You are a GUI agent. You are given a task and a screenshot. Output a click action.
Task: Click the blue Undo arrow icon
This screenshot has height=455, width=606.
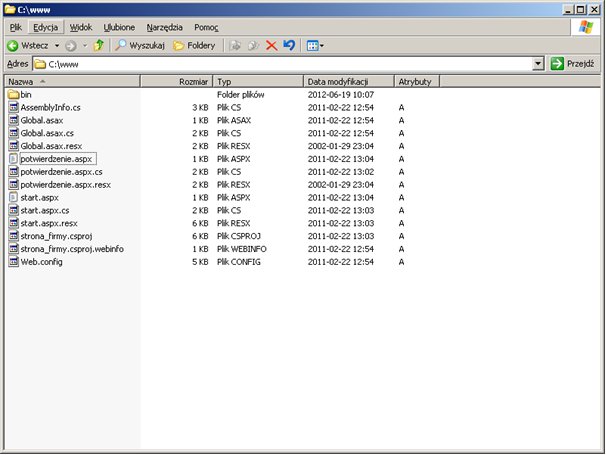pyautogui.click(x=289, y=45)
